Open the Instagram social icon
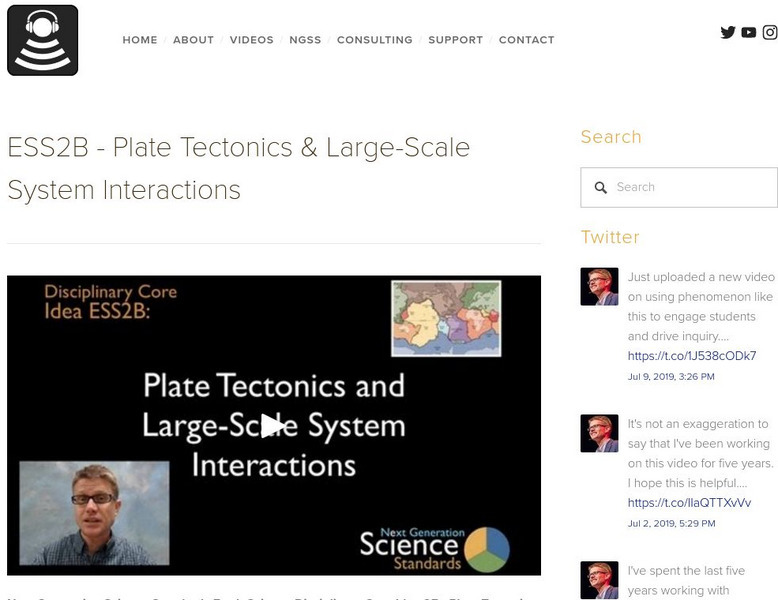The image size is (778, 600). point(770,32)
